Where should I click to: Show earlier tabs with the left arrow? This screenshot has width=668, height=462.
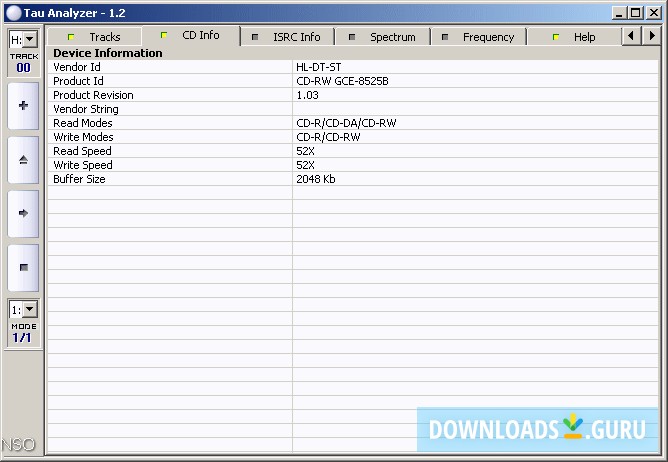(x=631, y=36)
